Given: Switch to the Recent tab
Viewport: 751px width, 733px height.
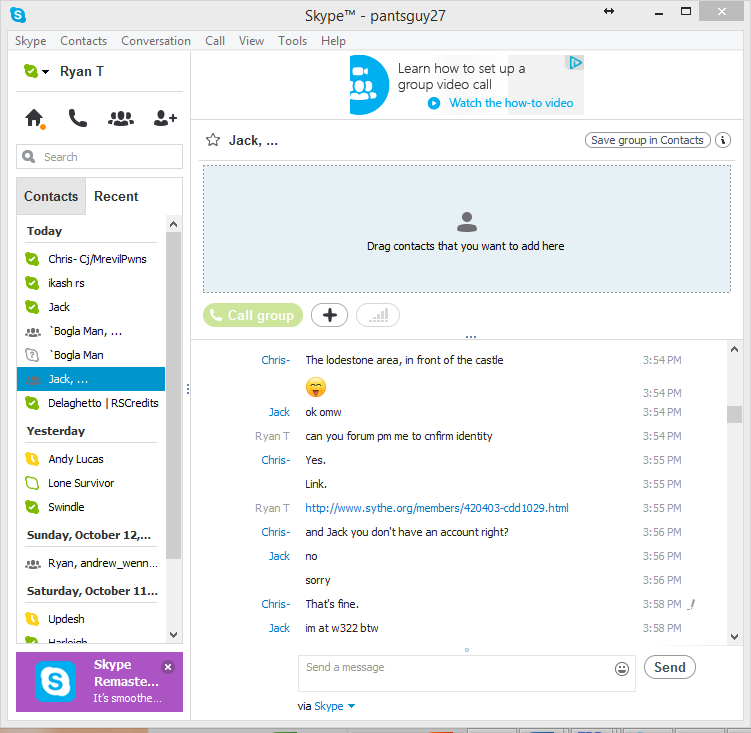Looking at the screenshot, I should pos(116,196).
